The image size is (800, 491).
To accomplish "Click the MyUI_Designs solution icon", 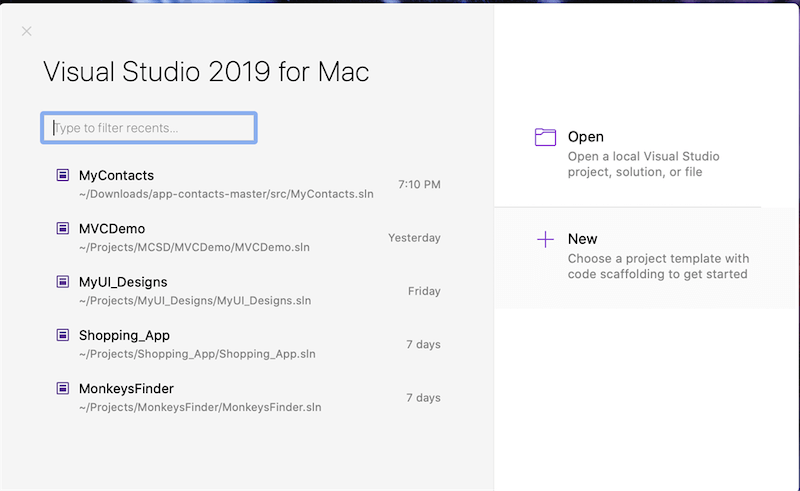I will click(x=63, y=282).
